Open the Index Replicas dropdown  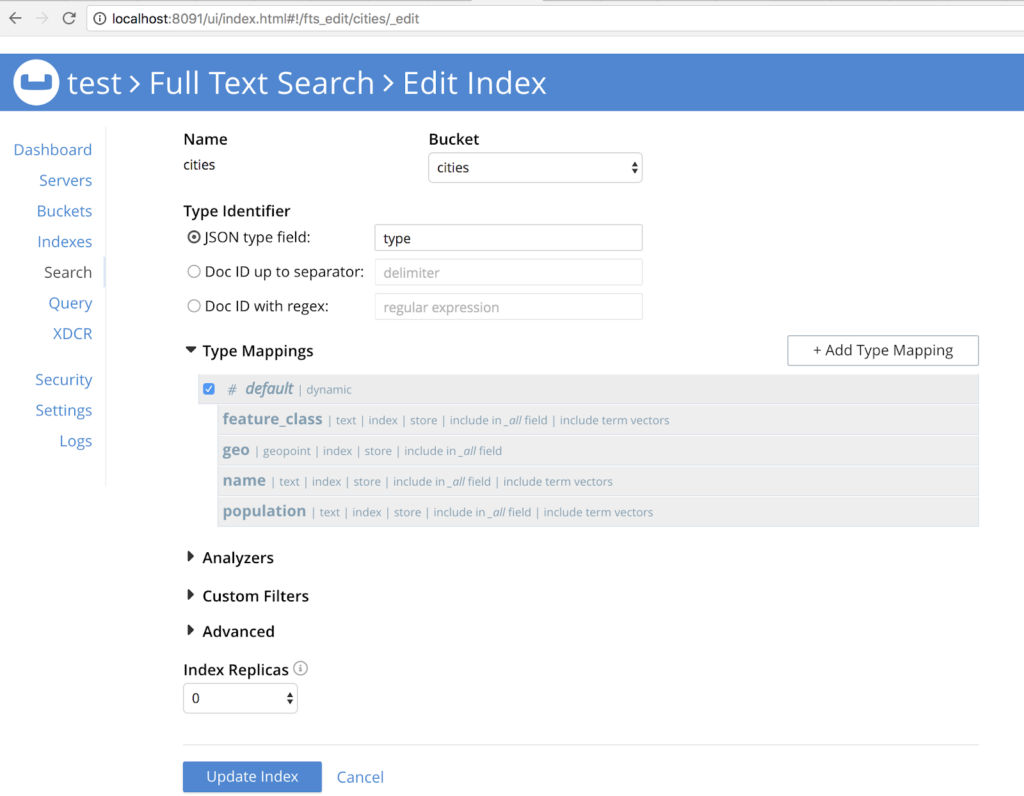(x=240, y=698)
